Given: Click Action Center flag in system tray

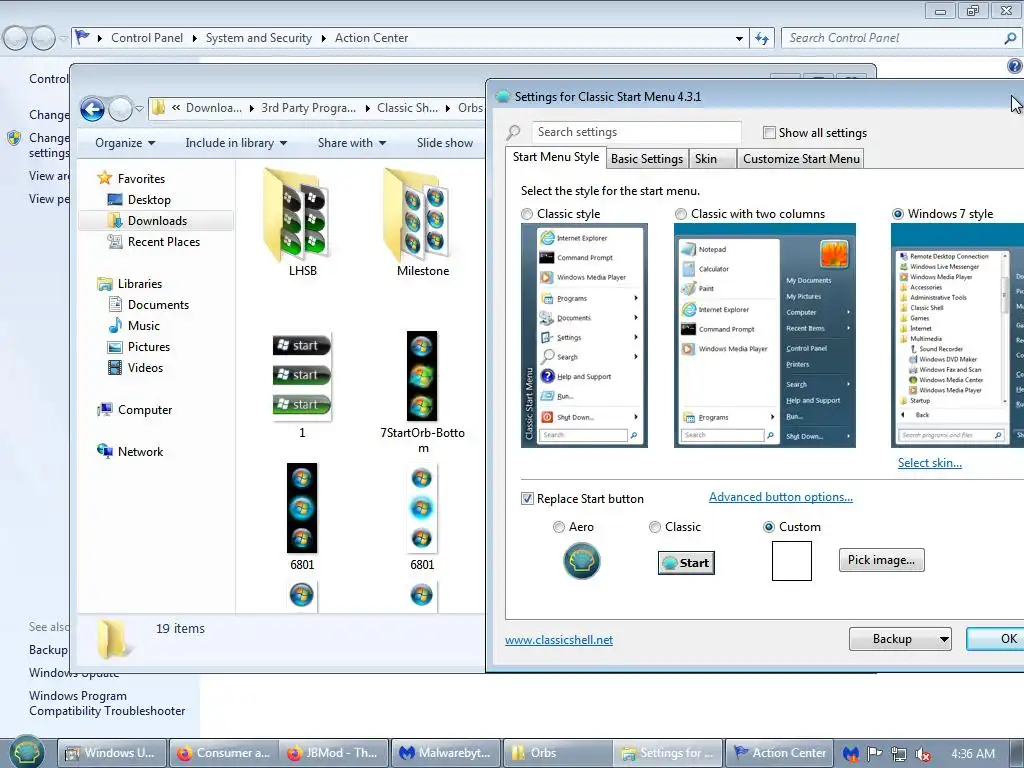Looking at the screenshot, I should point(874,754).
